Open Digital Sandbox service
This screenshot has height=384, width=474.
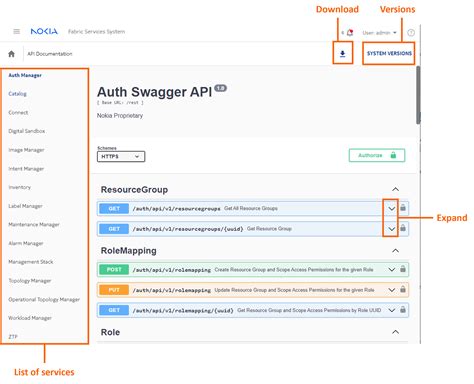pyautogui.click(x=27, y=131)
